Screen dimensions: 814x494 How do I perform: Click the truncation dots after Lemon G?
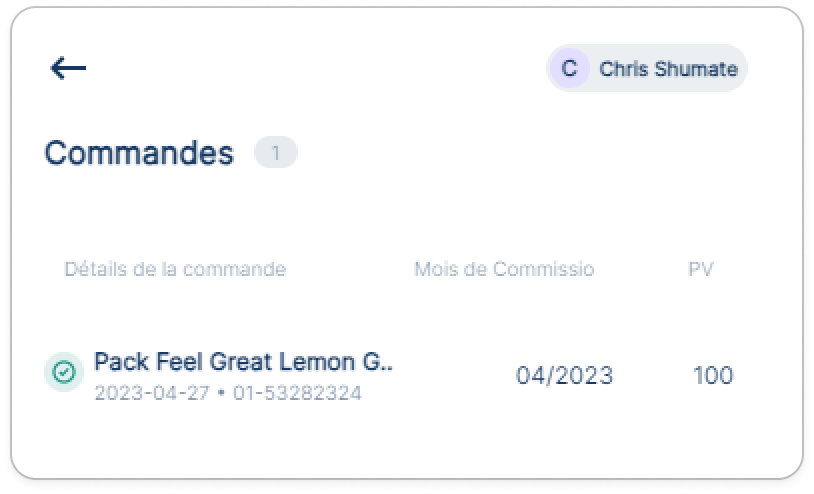click(x=386, y=368)
